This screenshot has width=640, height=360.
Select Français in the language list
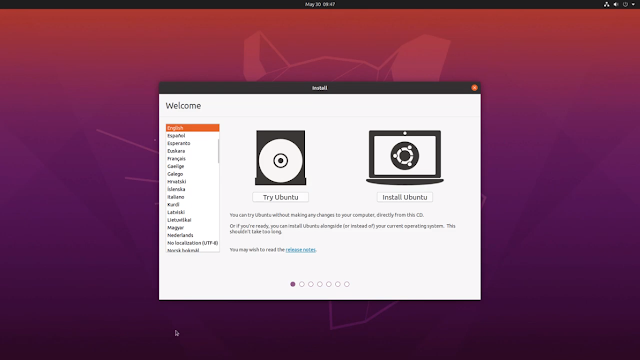(192, 159)
